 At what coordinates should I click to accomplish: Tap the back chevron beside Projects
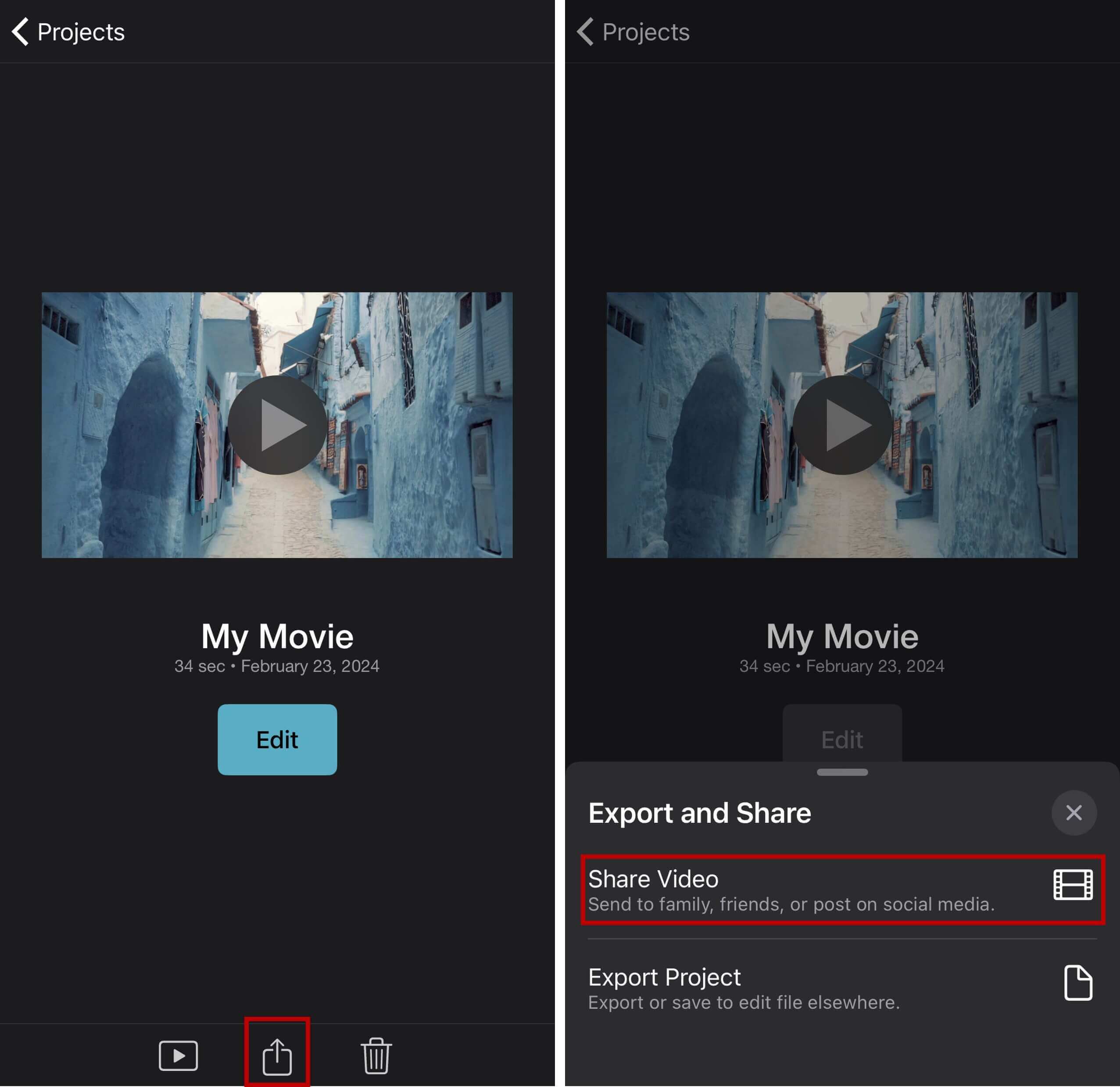(21, 32)
